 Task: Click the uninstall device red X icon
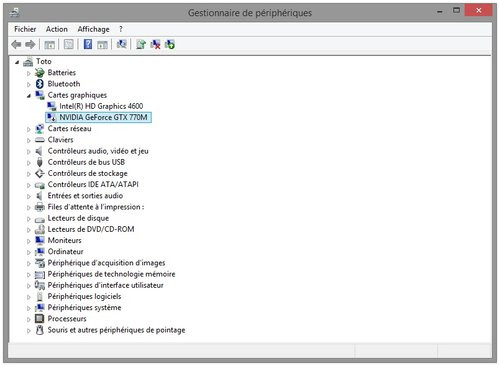click(155, 44)
